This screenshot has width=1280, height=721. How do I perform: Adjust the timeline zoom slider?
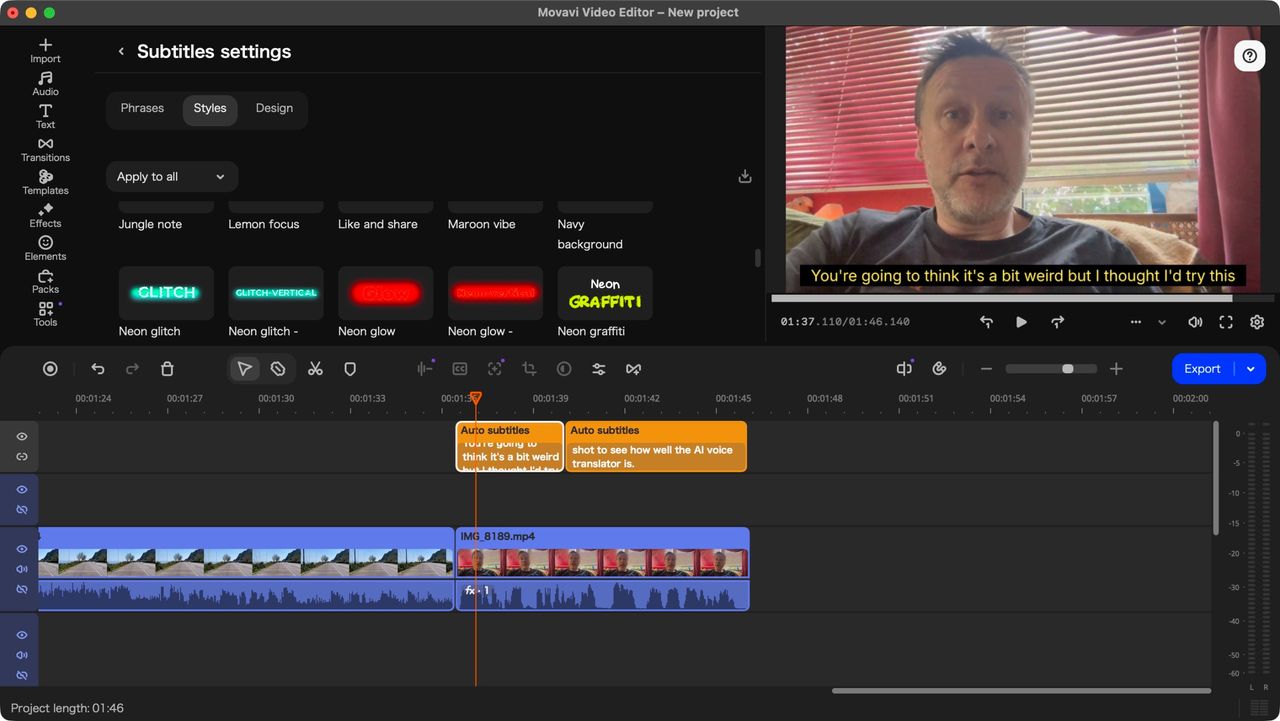coord(1051,369)
